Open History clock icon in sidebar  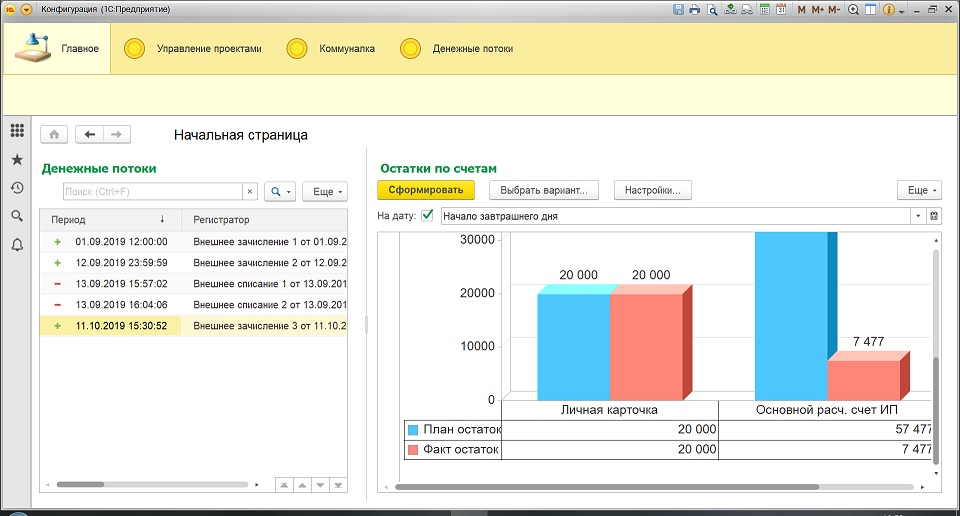17,187
